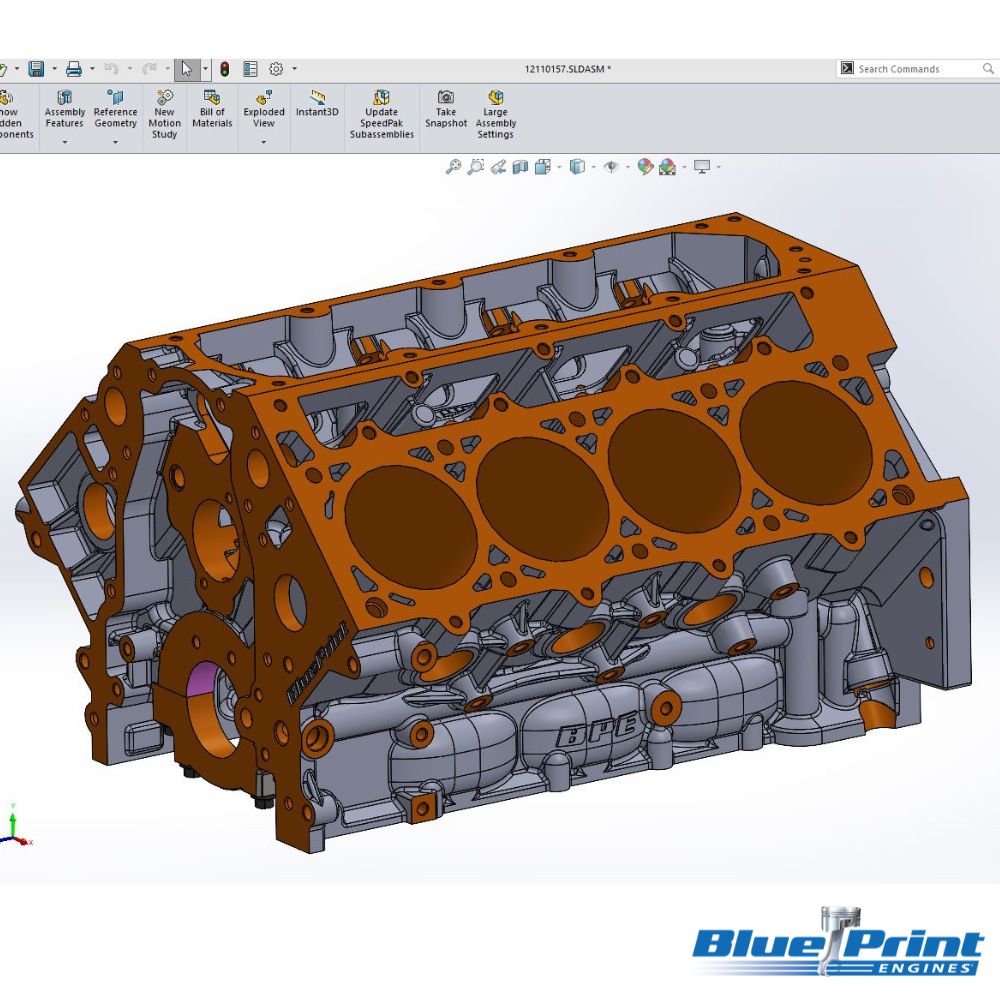Click the Search Commands input field
This screenshot has width=1000, height=1000.
[x=916, y=69]
